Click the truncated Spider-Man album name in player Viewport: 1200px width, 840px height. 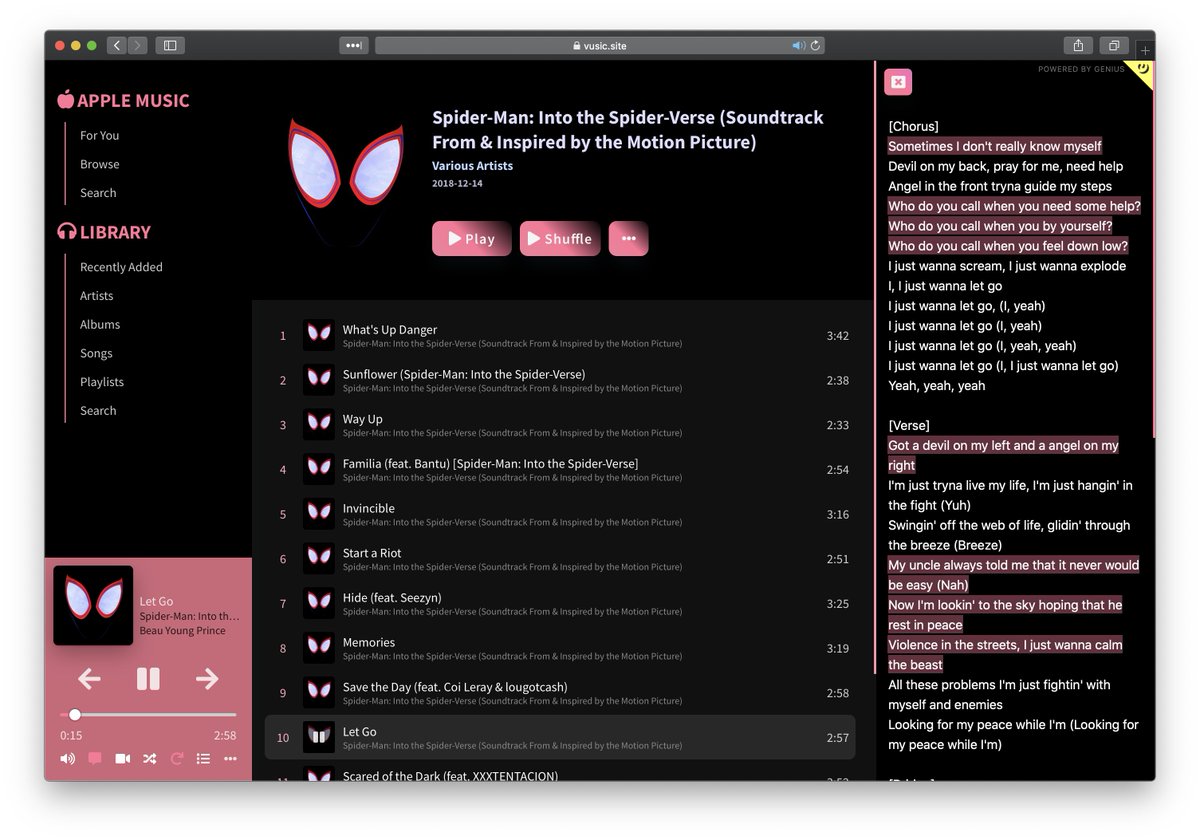[190, 616]
